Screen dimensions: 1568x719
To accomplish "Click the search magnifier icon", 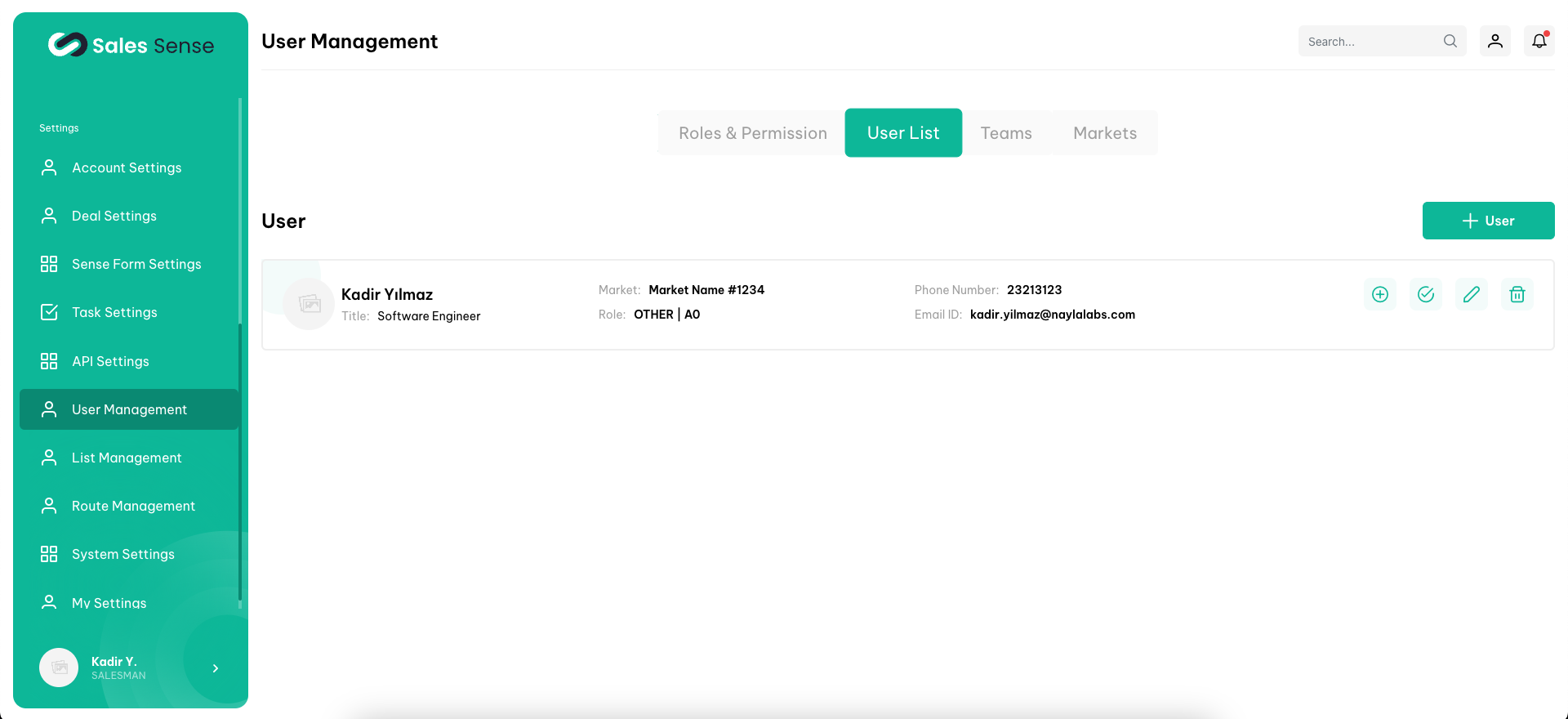I will 1450,41.
